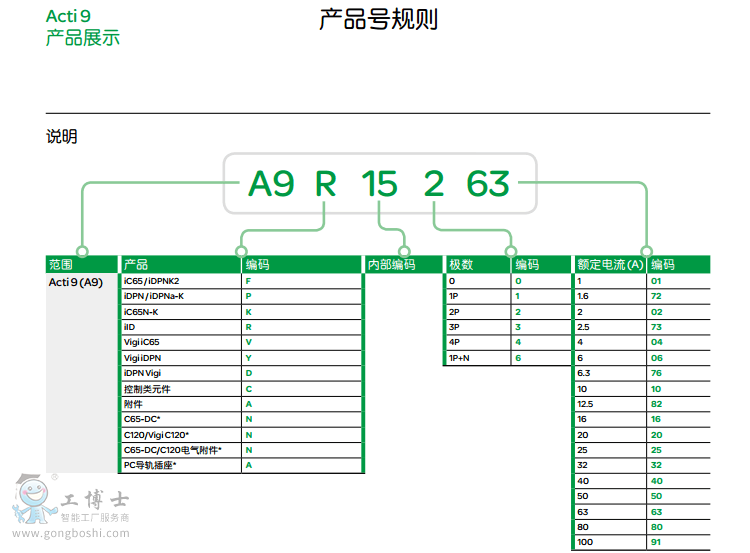Click the connector circle above the product 编码 column
Screen dimensions: 750x553
pos(242,251)
